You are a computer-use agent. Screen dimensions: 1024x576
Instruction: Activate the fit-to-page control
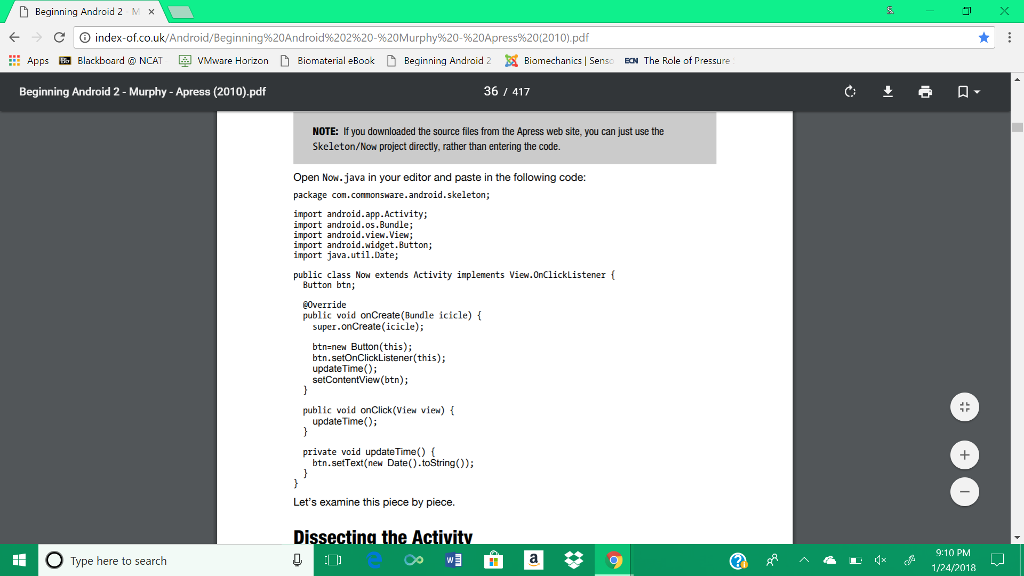(x=964, y=407)
